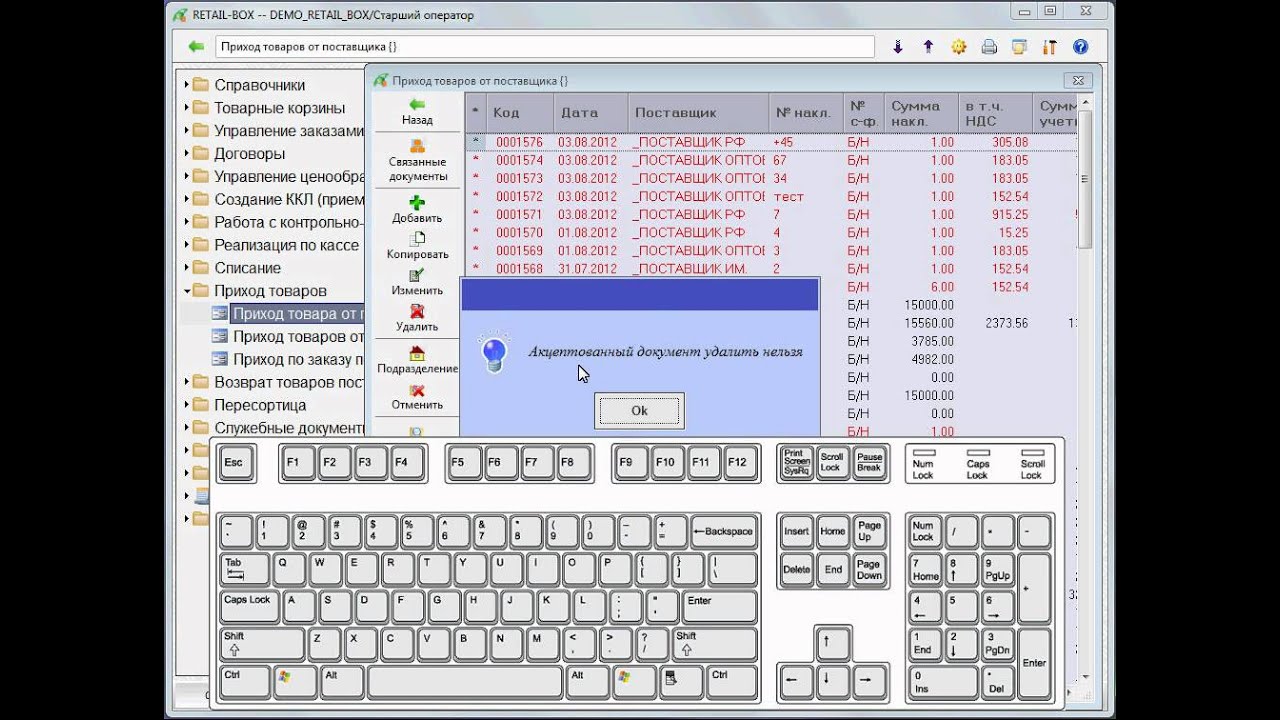This screenshot has width=1280, height=720.
Task: Click the windows icon beside the printer
Action: (x=1019, y=47)
